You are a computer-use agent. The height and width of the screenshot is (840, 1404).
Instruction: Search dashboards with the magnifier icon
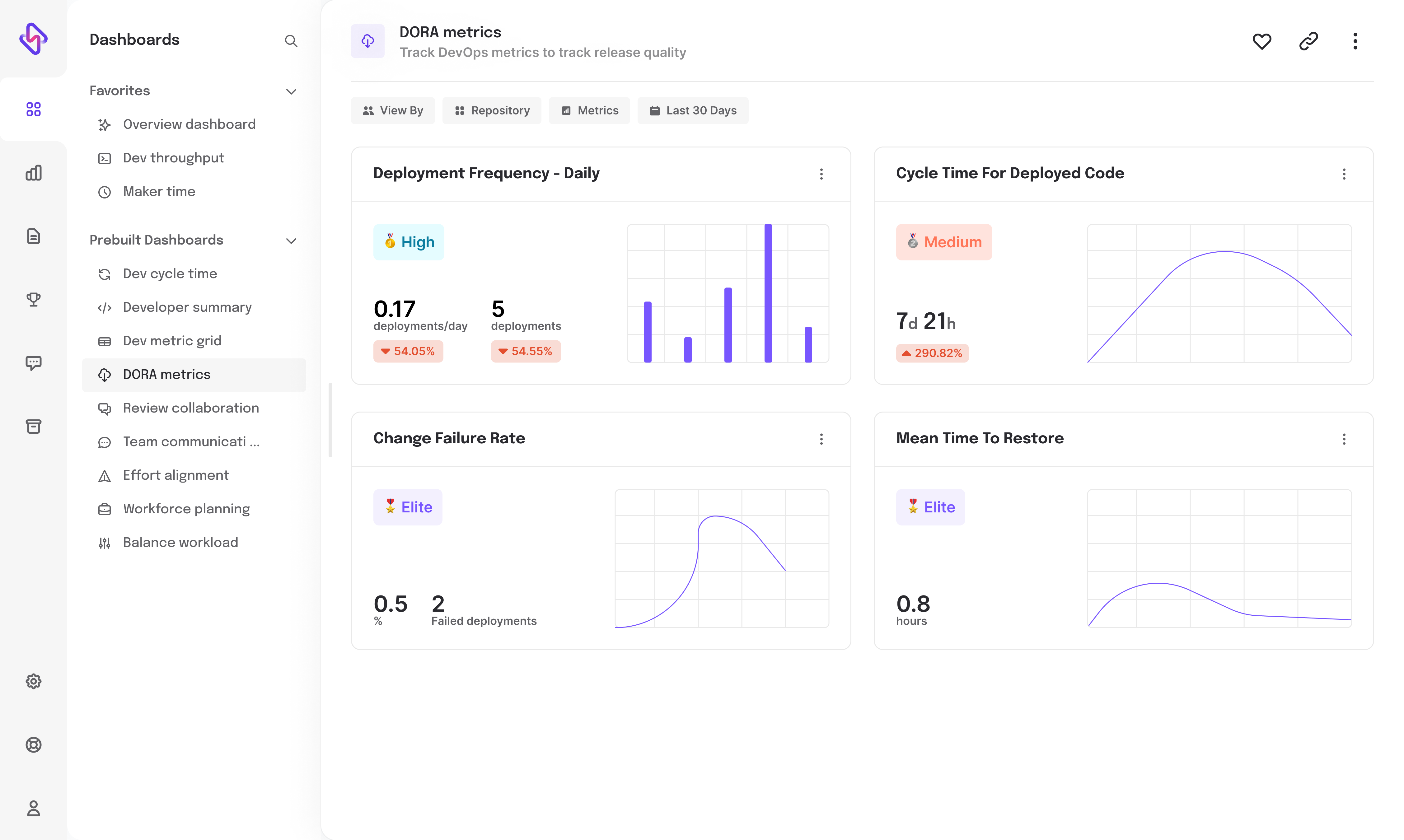point(291,41)
